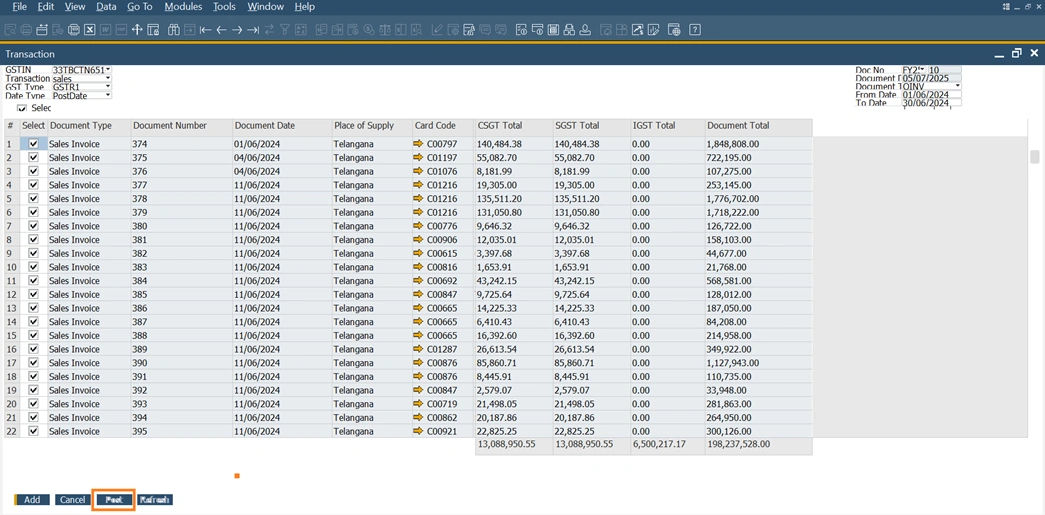
Task: Jump to the last data record
Action: click(253, 30)
